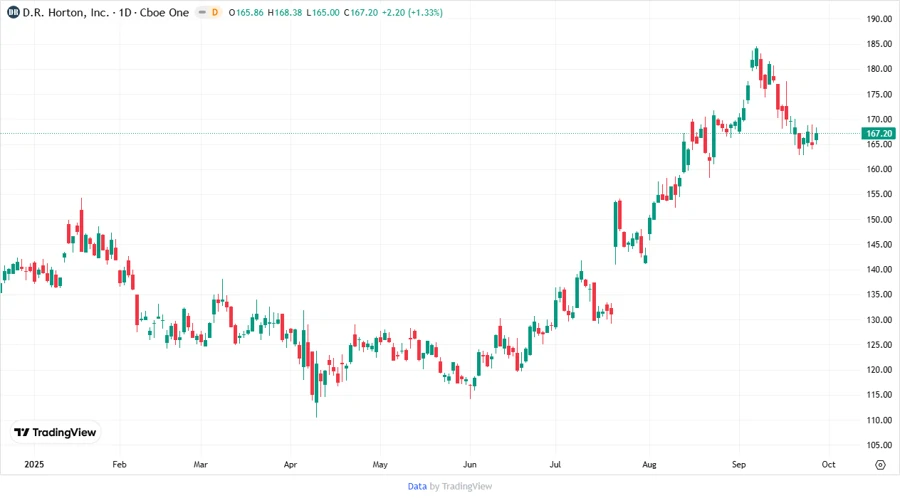Viewport: 900px width, 498px height.
Task: Click the Apr time axis label
Action: tap(290, 464)
